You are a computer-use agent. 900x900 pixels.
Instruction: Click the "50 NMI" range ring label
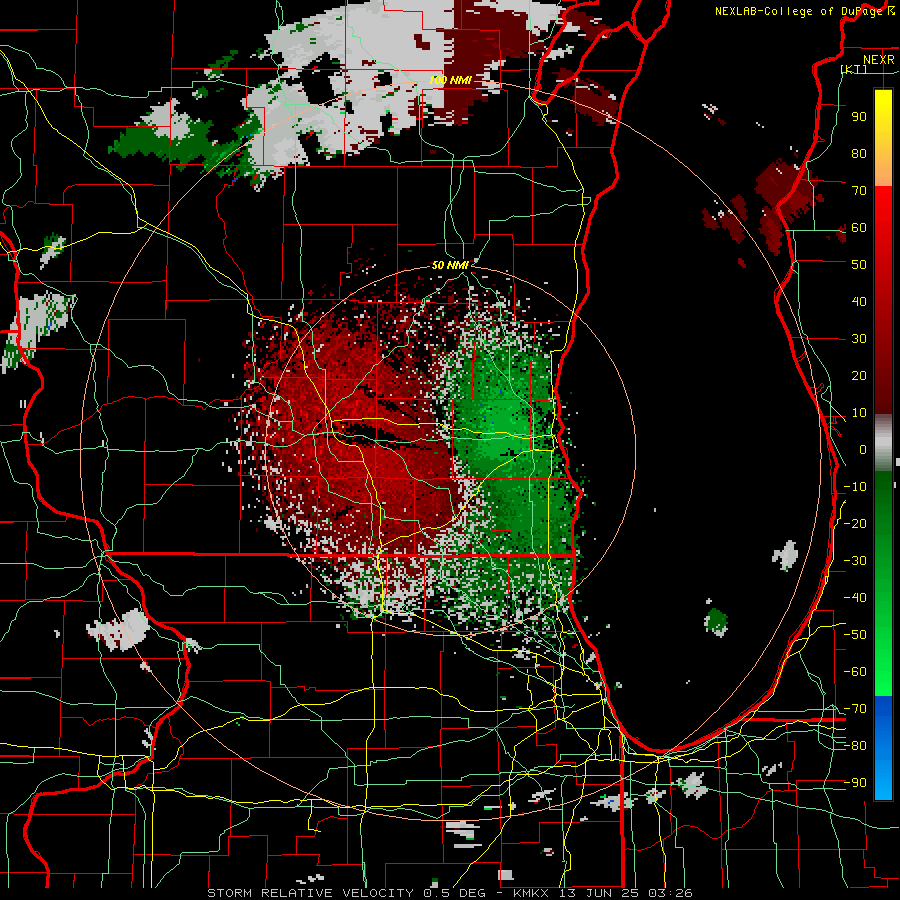point(451,265)
